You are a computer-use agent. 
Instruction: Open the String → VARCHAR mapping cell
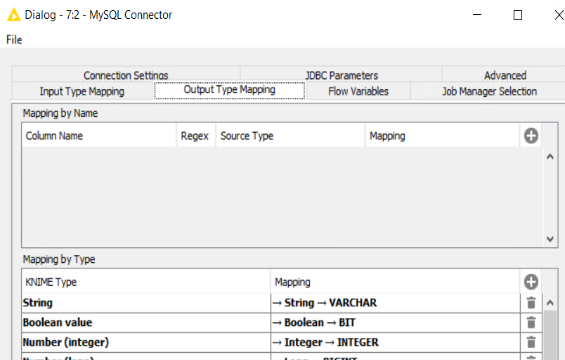pyautogui.click(x=395, y=303)
